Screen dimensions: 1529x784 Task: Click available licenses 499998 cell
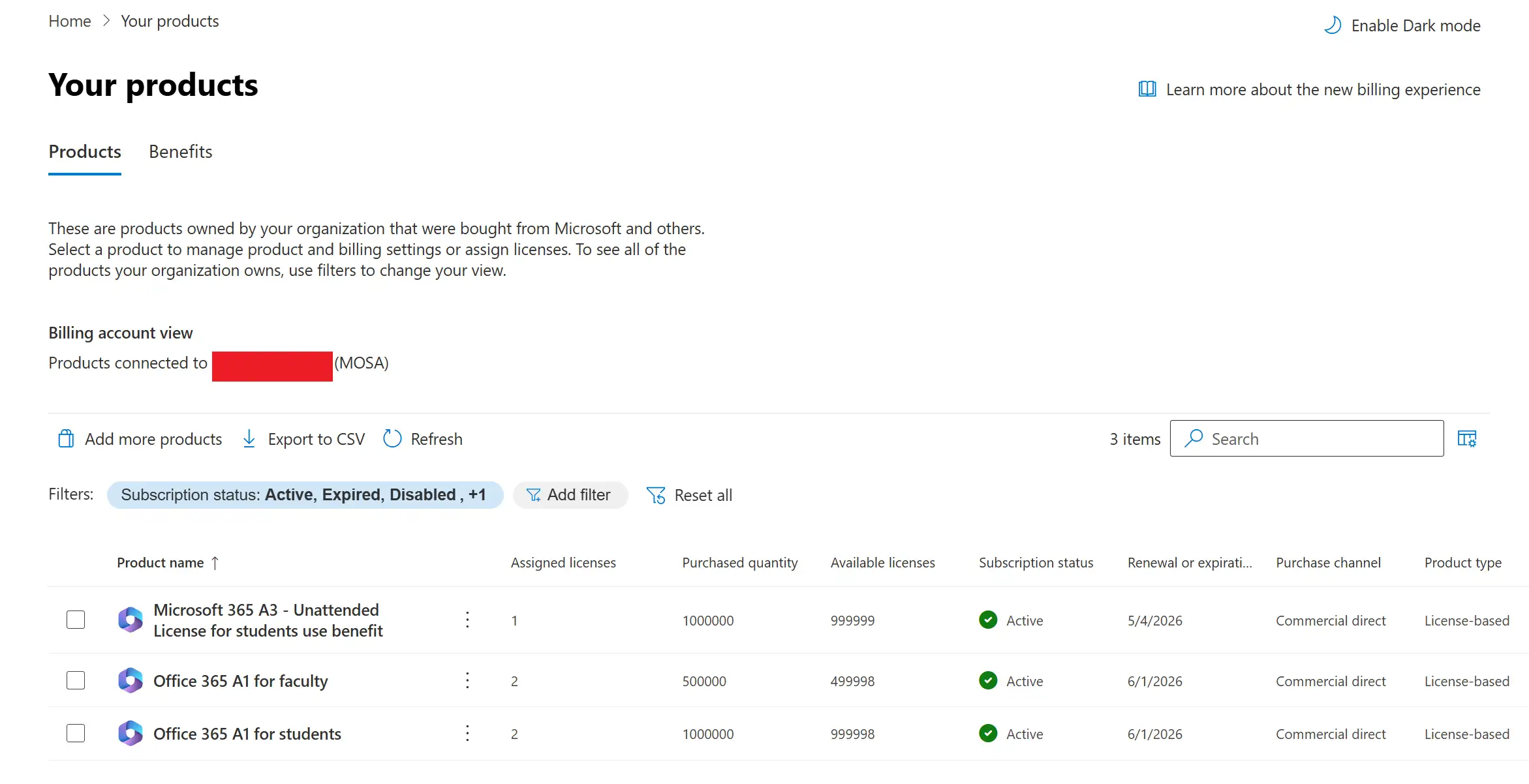(852, 681)
